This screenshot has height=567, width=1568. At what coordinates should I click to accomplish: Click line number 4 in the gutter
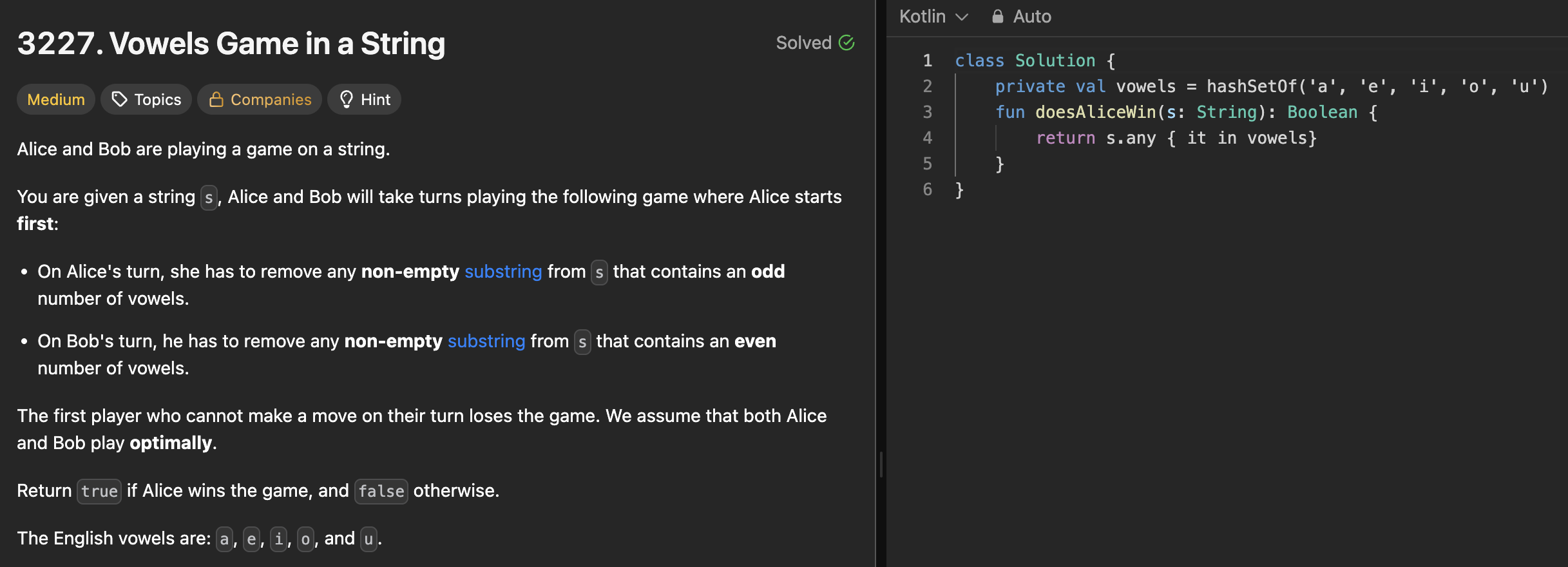pyautogui.click(x=927, y=138)
